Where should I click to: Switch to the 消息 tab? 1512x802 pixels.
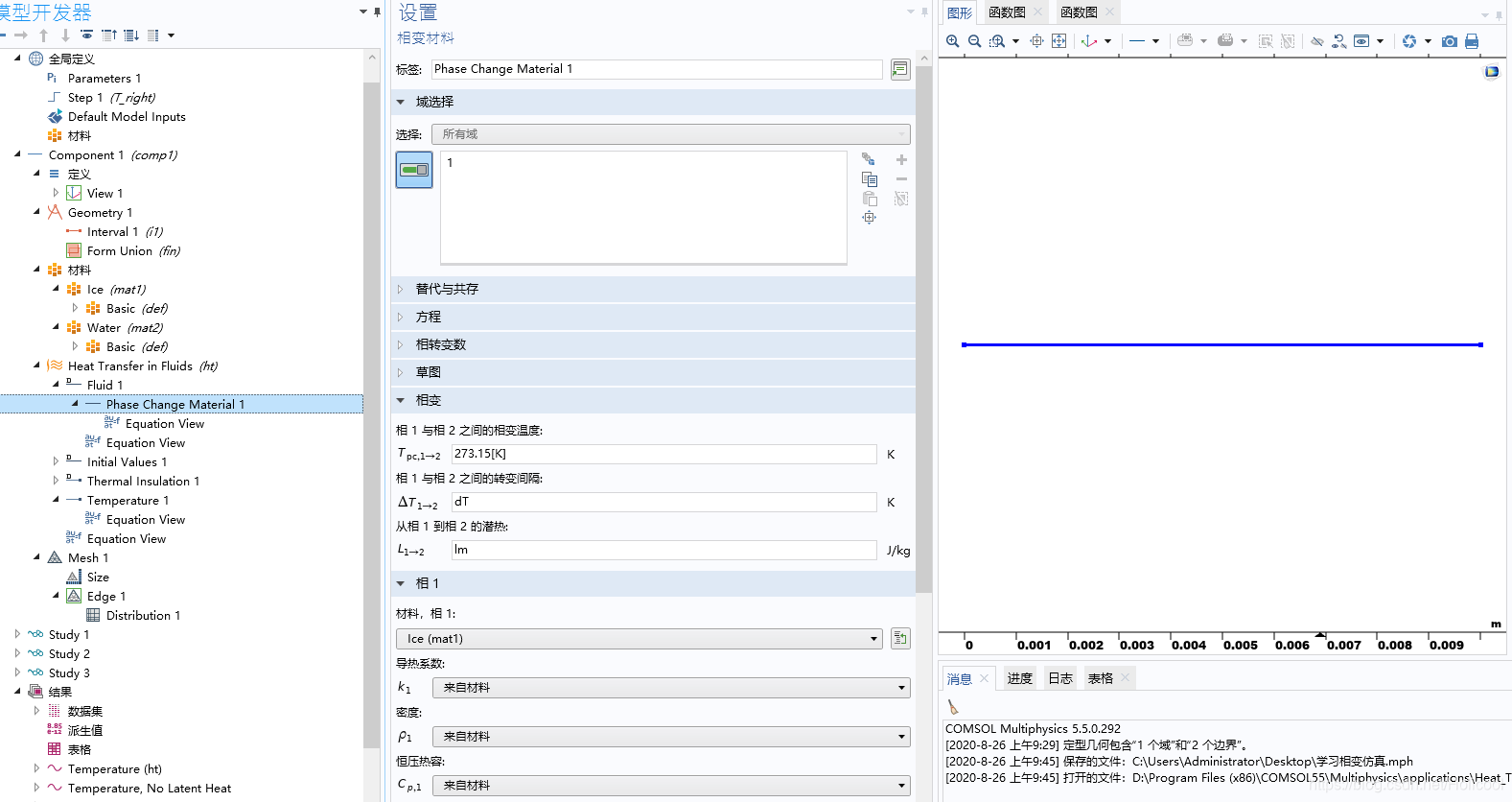click(960, 678)
